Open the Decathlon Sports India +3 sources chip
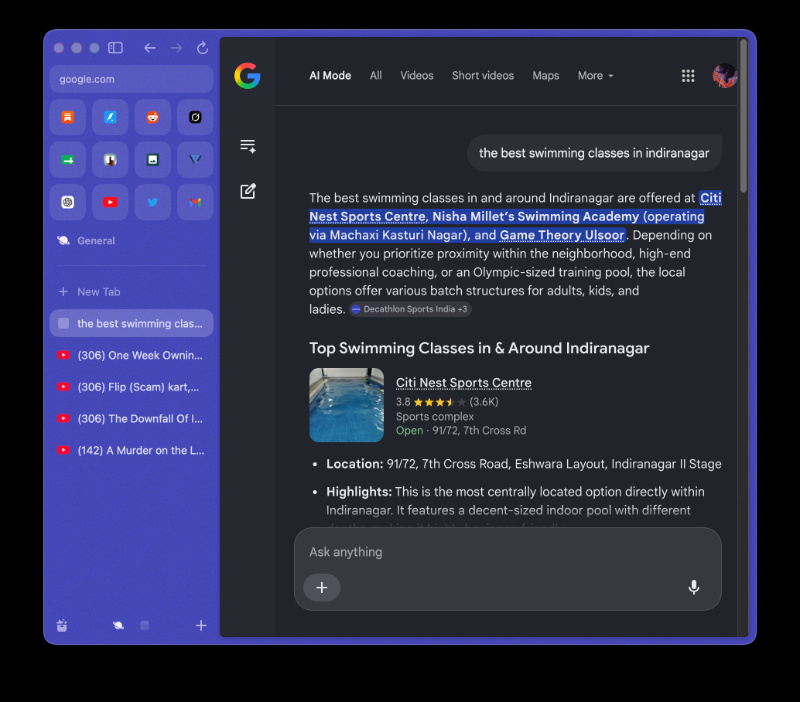This screenshot has height=702, width=800. tap(410, 309)
